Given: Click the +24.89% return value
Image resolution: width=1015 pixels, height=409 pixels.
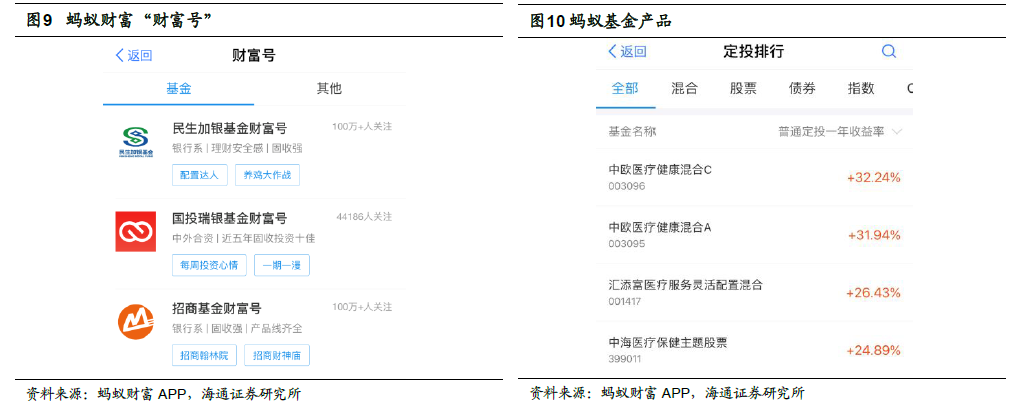Looking at the screenshot, I should (x=873, y=351).
